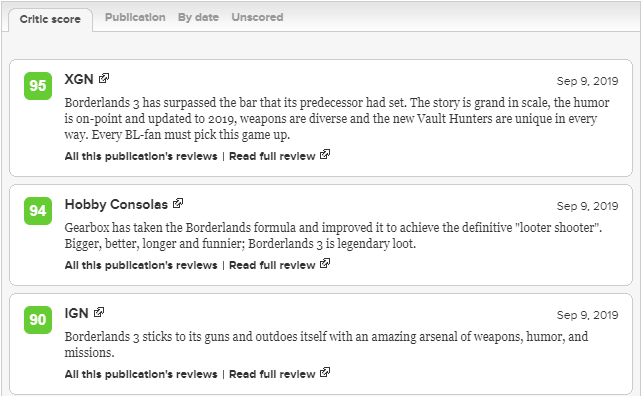The image size is (642, 396).
Task: Switch to the By date tab
Action: [198, 17]
